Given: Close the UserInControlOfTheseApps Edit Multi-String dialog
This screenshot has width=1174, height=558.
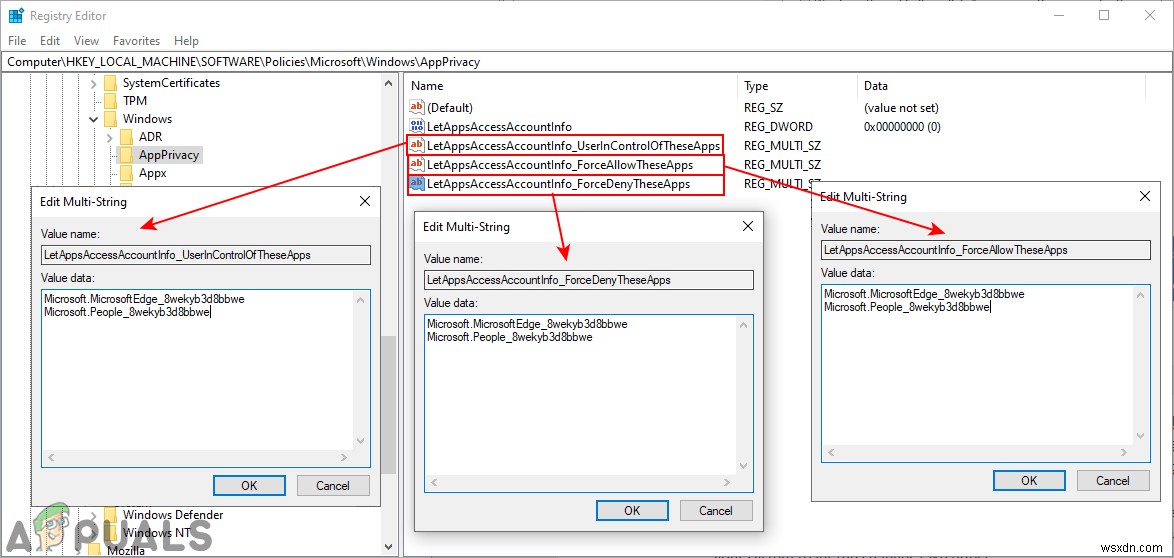Looking at the screenshot, I should click(x=365, y=201).
